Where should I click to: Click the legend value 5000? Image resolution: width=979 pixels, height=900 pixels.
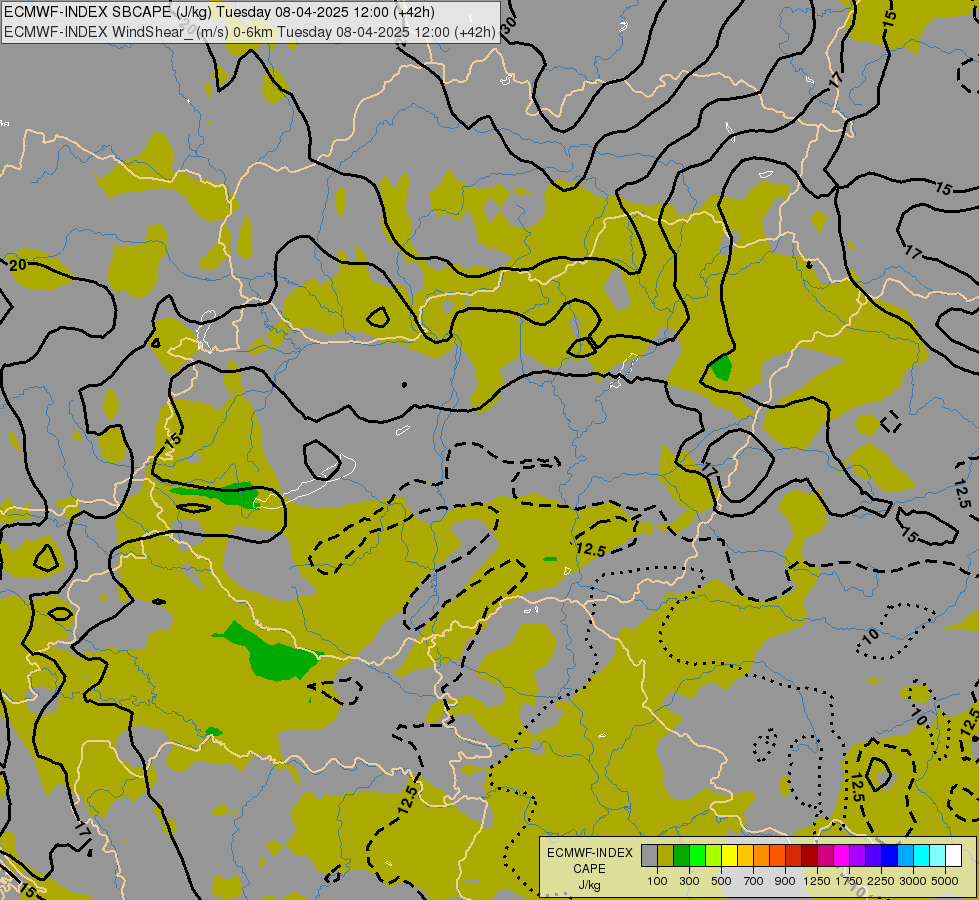coord(945,881)
